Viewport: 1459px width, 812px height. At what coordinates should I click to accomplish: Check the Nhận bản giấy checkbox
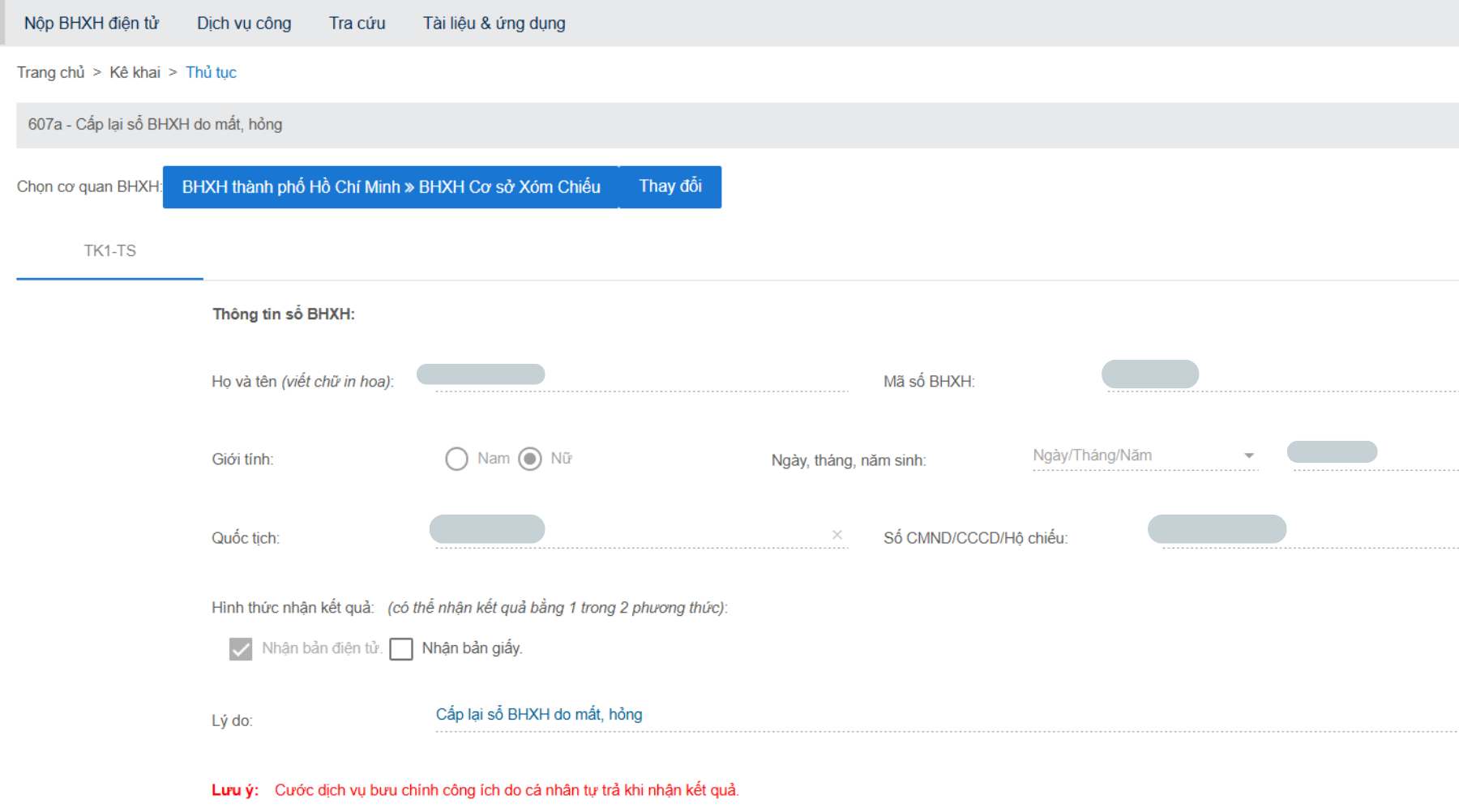[x=401, y=649]
